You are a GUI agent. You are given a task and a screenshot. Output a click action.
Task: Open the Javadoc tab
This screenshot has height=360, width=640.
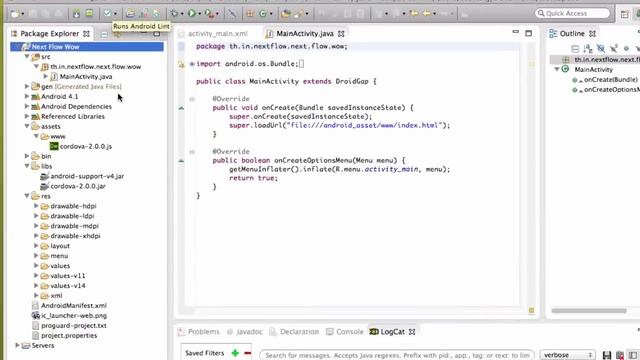[x=245, y=332]
